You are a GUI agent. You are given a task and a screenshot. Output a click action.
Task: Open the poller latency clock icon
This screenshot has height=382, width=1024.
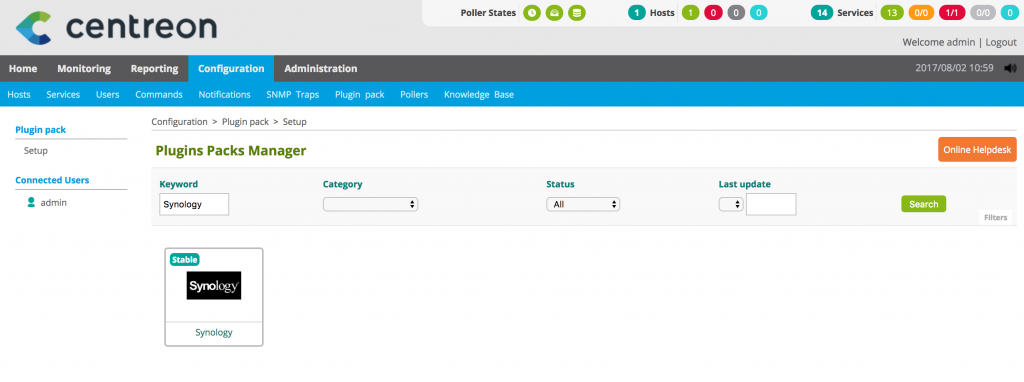pos(532,13)
